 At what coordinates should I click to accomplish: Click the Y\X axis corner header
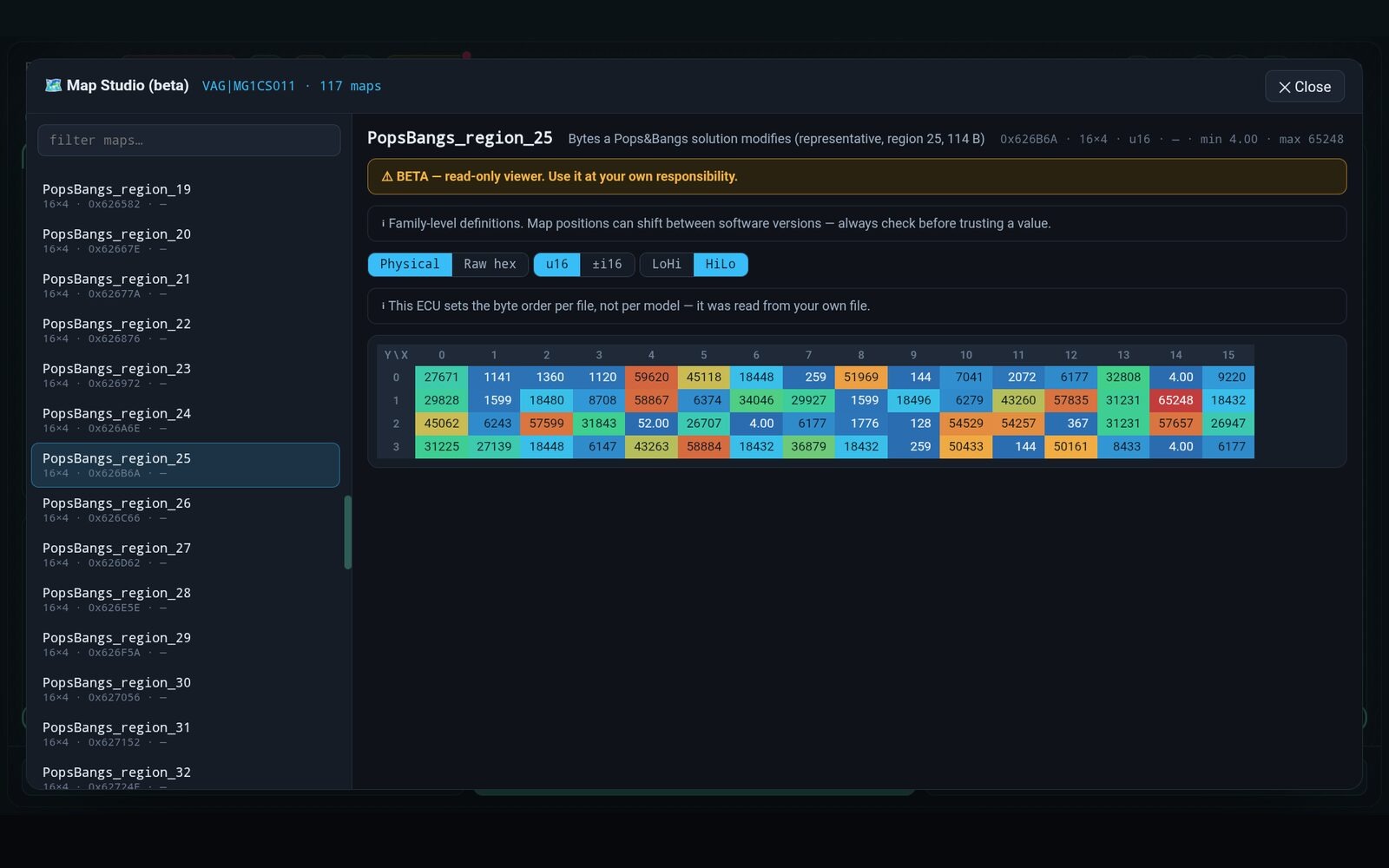click(396, 355)
